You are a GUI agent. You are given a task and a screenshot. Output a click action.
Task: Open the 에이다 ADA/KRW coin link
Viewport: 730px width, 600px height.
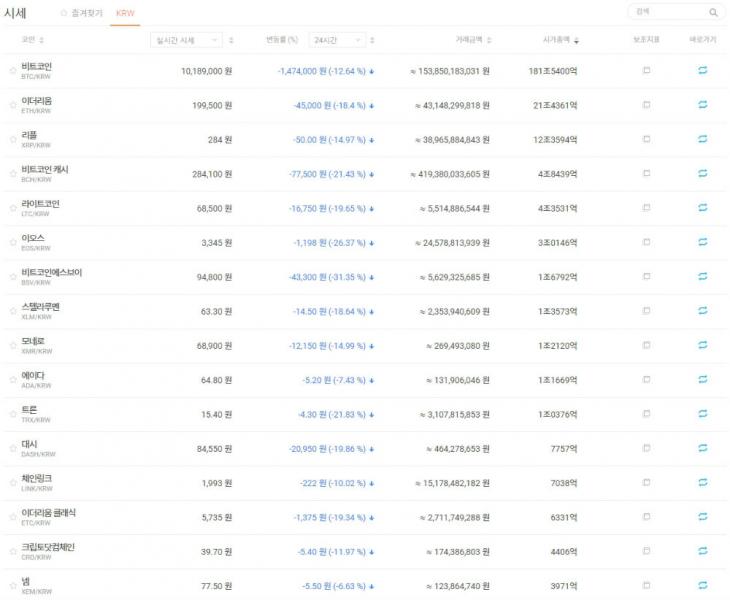pyautogui.click(x=36, y=380)
